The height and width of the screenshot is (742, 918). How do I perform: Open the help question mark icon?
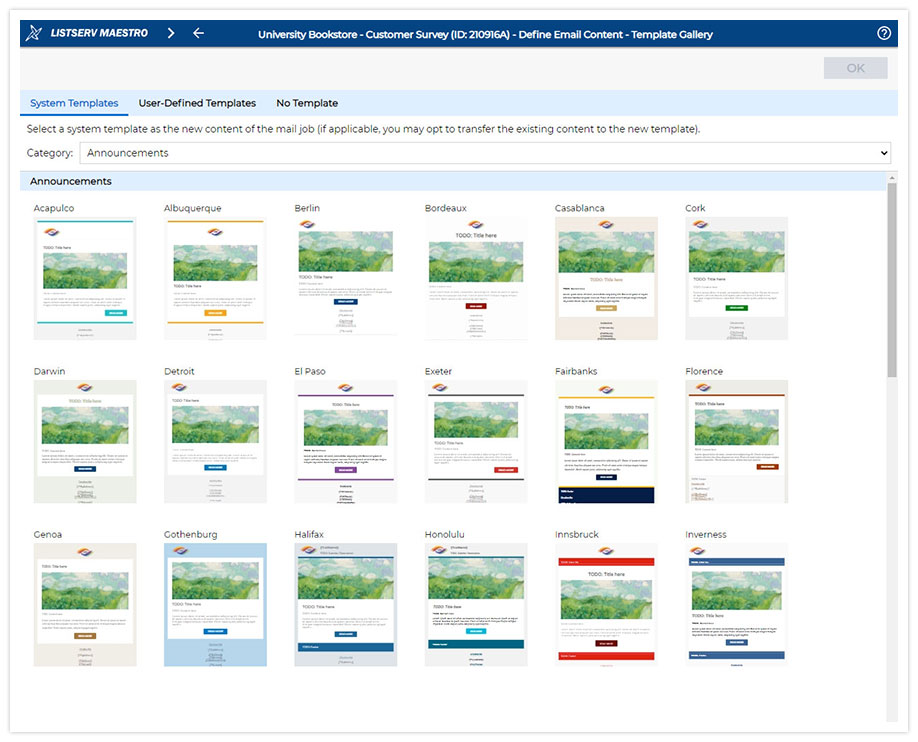[x=883, y=33]
